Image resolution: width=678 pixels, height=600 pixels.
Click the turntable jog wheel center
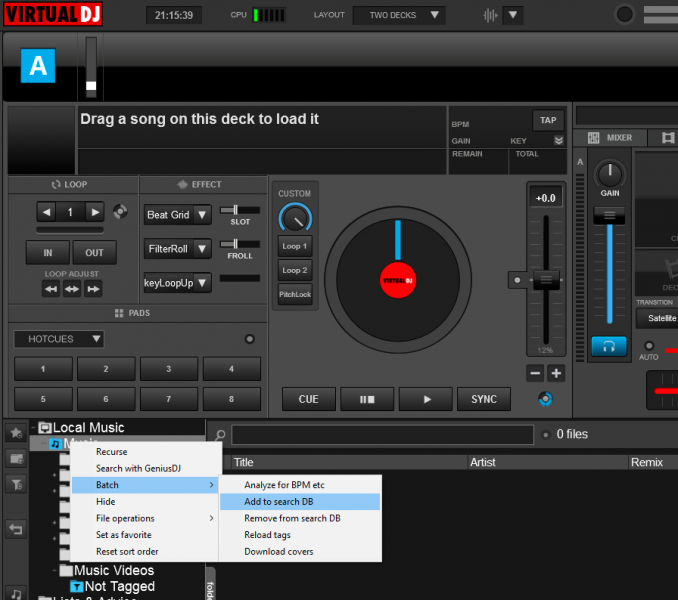point(398,280)
